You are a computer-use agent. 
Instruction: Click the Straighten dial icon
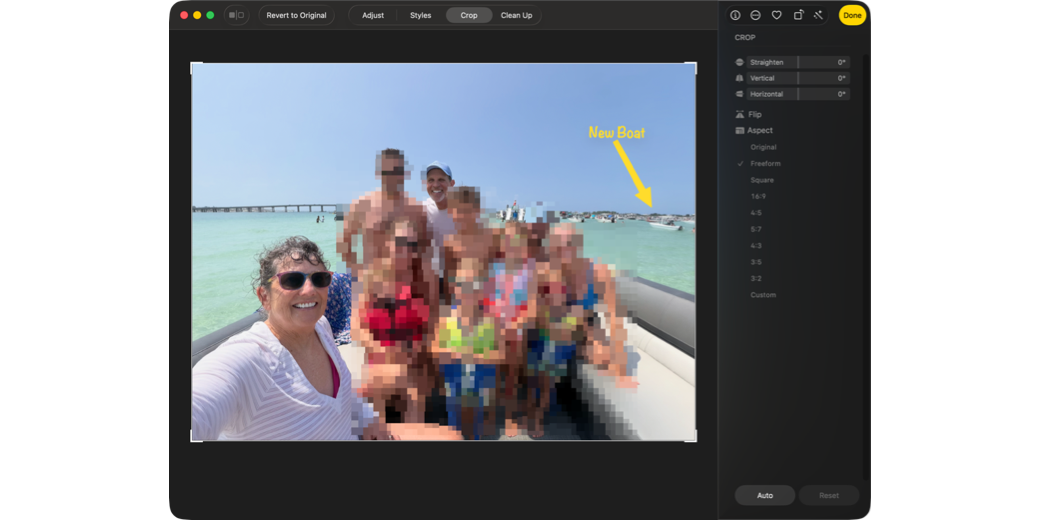(740, 62)
